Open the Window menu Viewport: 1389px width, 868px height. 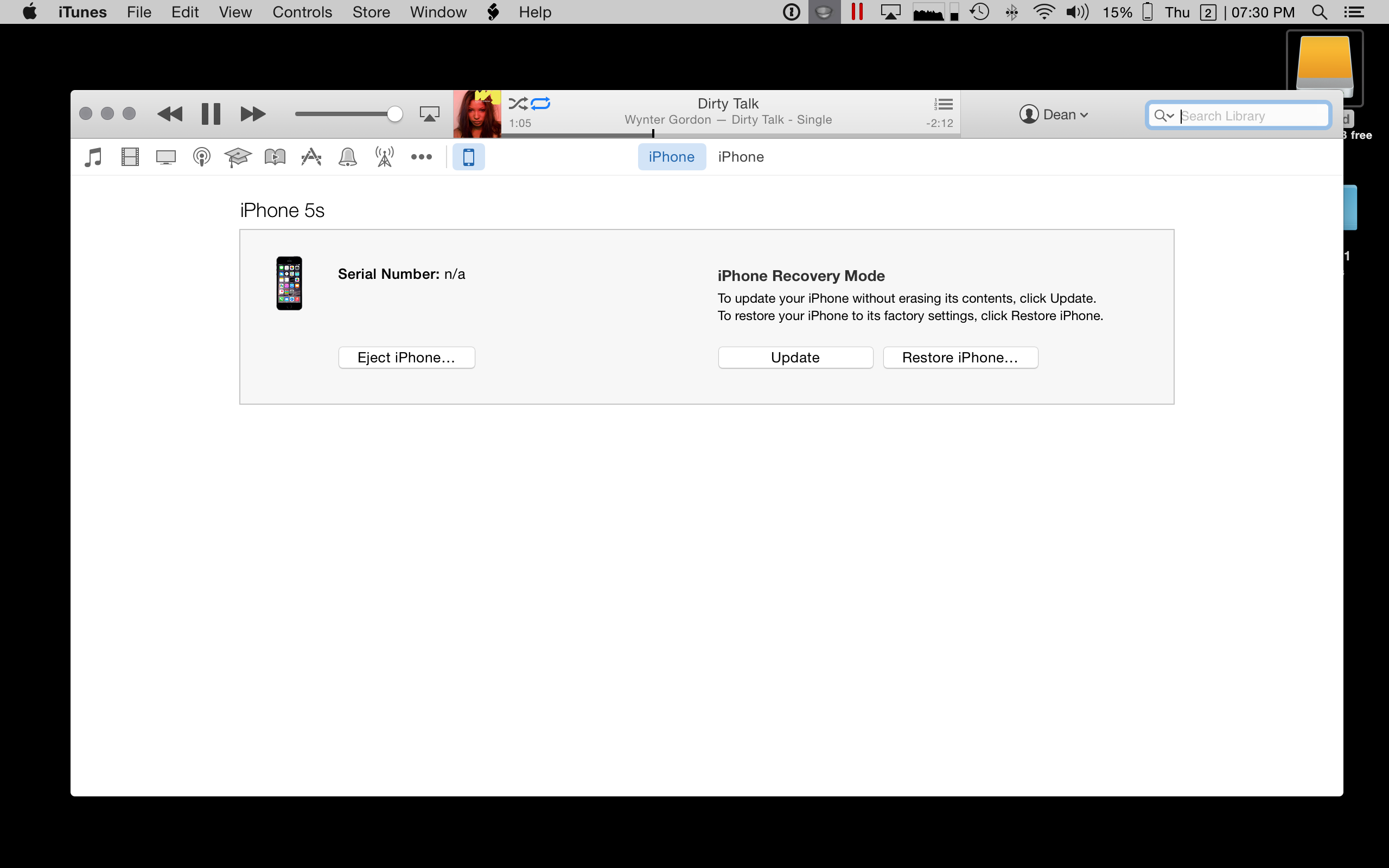point(438,12)
